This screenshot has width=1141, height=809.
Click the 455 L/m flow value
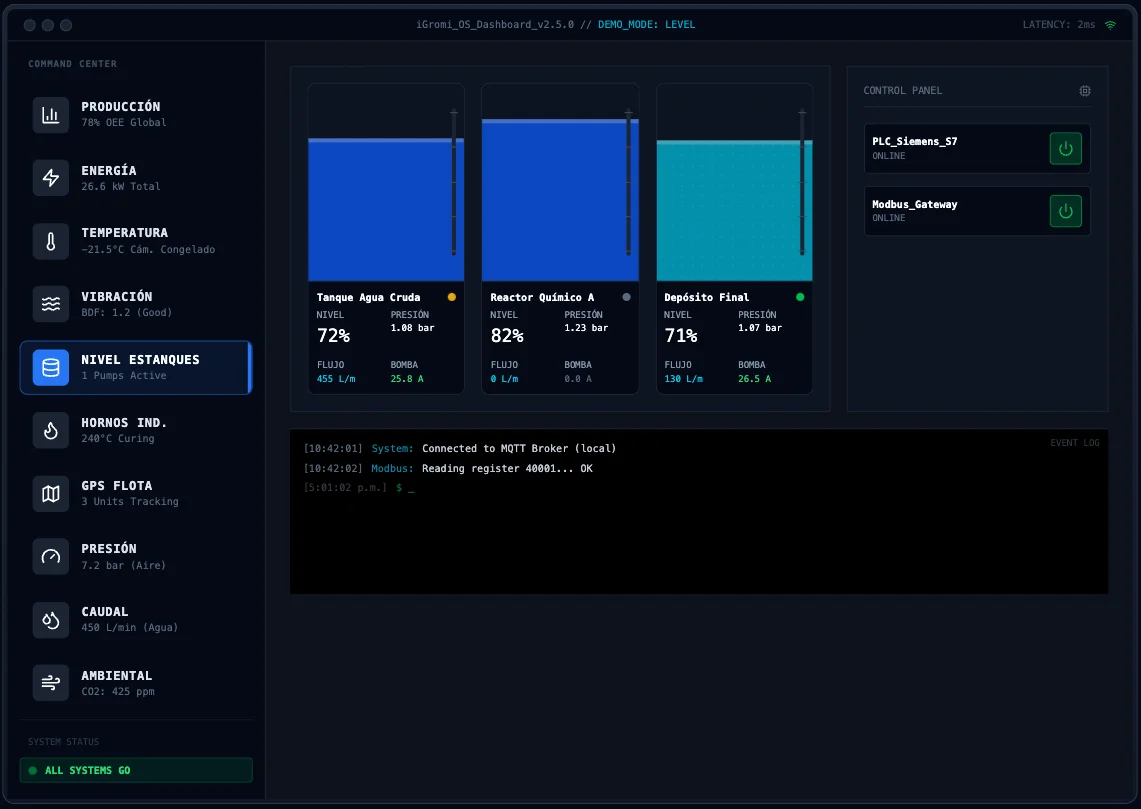point(336,379)
